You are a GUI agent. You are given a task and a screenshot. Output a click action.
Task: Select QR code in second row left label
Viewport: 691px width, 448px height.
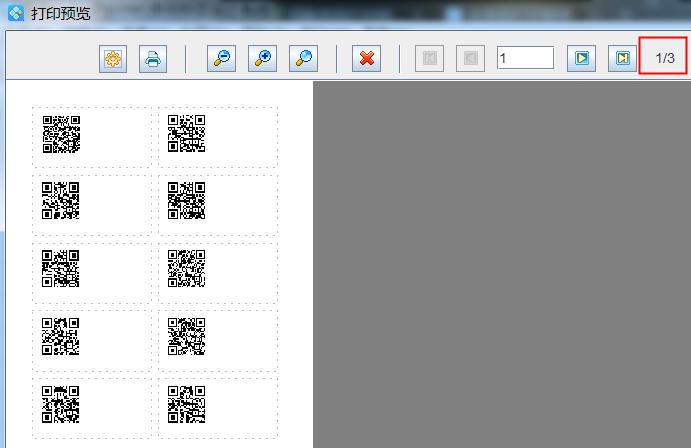60,200
